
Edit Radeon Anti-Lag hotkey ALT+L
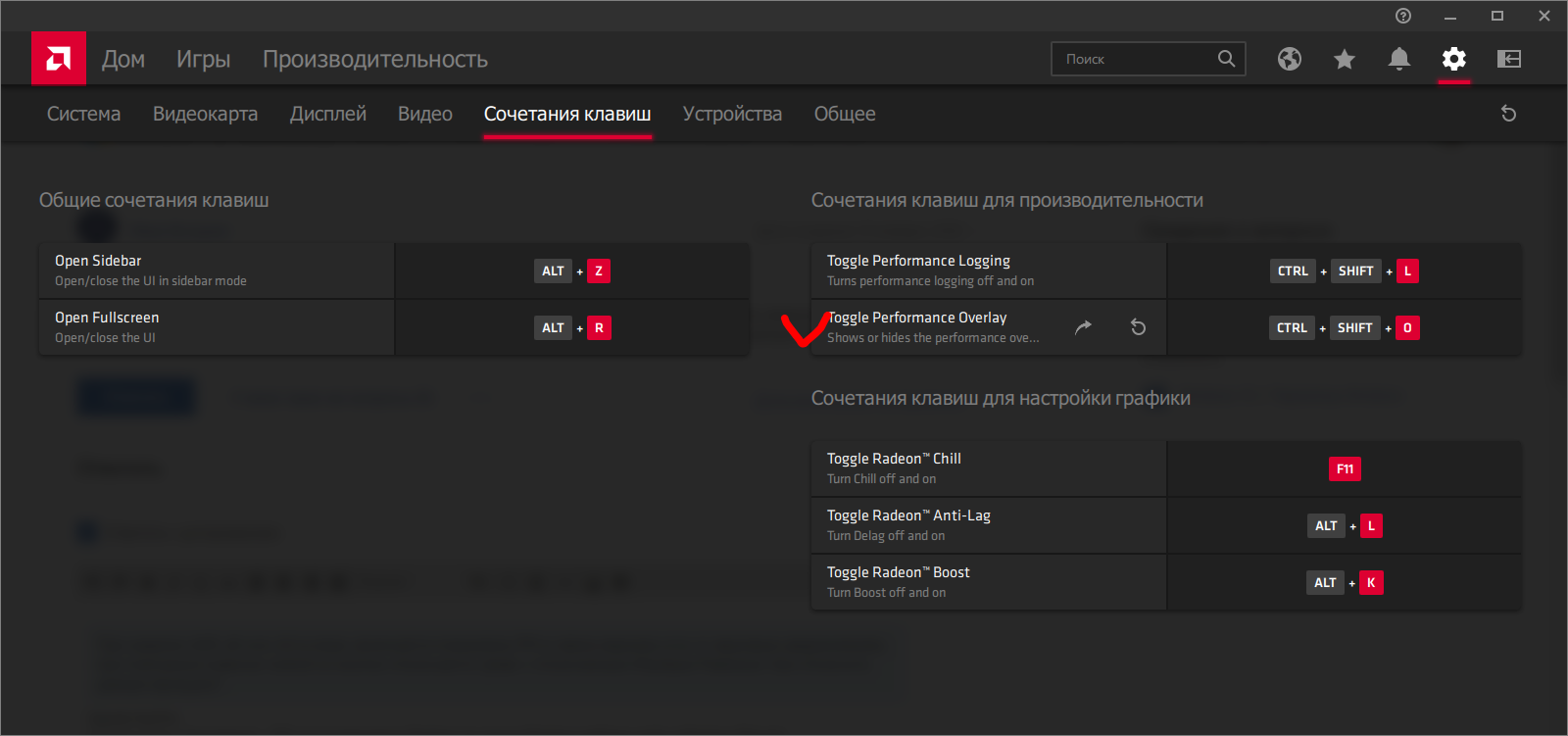[1345, 525]
